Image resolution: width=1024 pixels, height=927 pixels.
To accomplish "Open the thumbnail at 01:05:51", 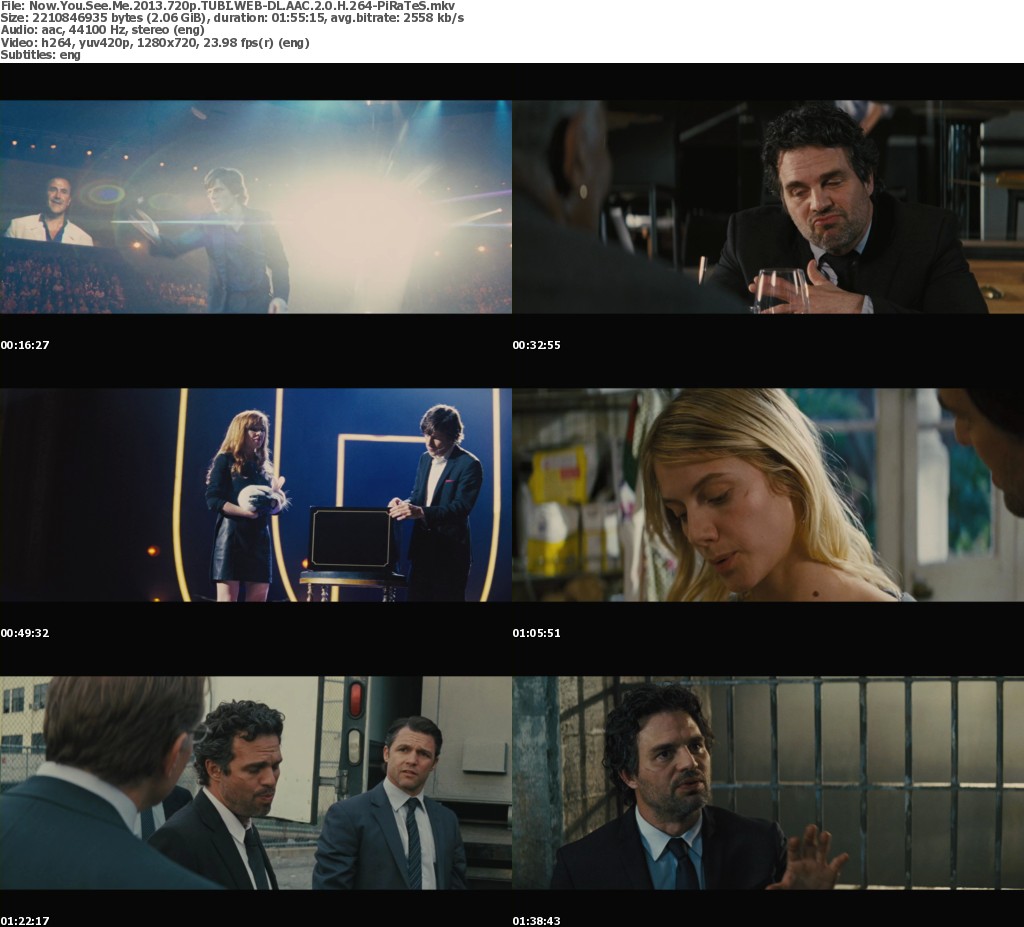I will 768,495.
